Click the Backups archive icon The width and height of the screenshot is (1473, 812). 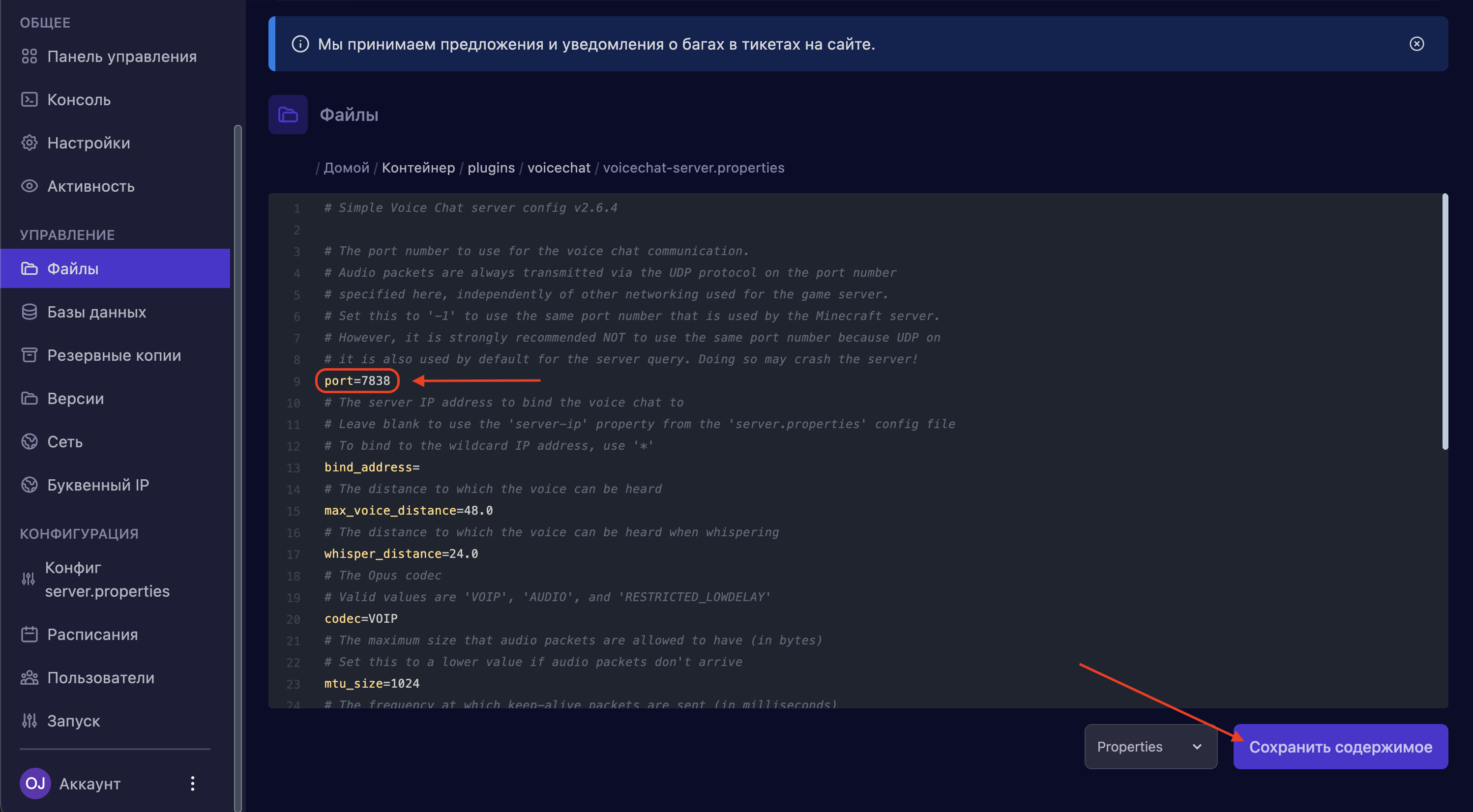[29, 355]
